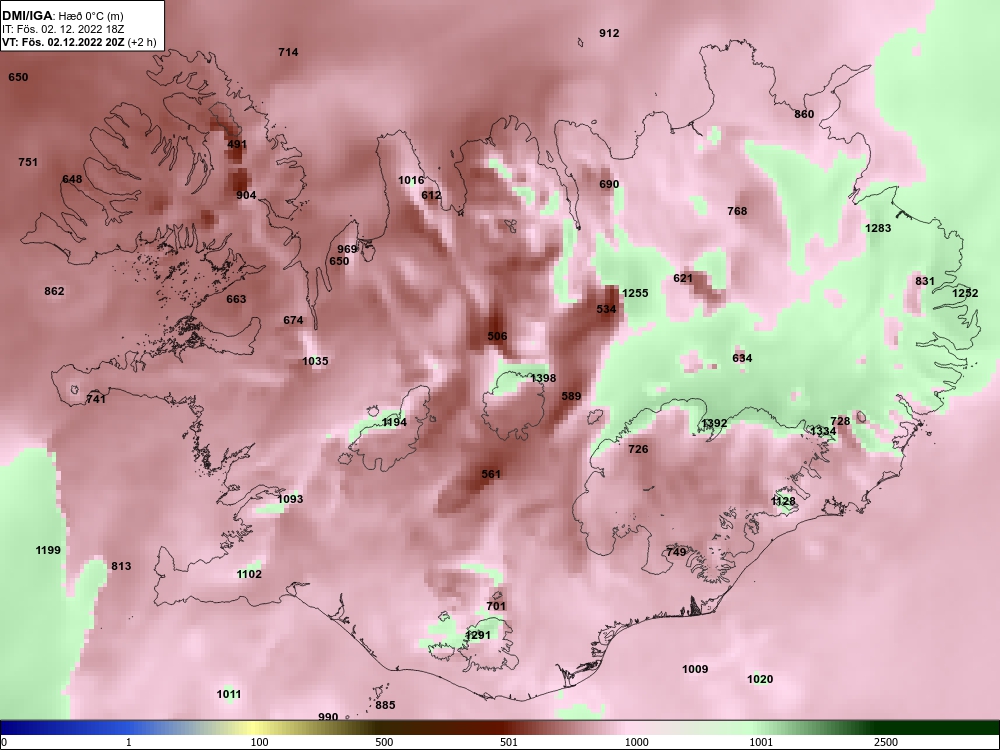
Task: Select the 621 value label
Action: pyautogui.click(x=683, y=278)
